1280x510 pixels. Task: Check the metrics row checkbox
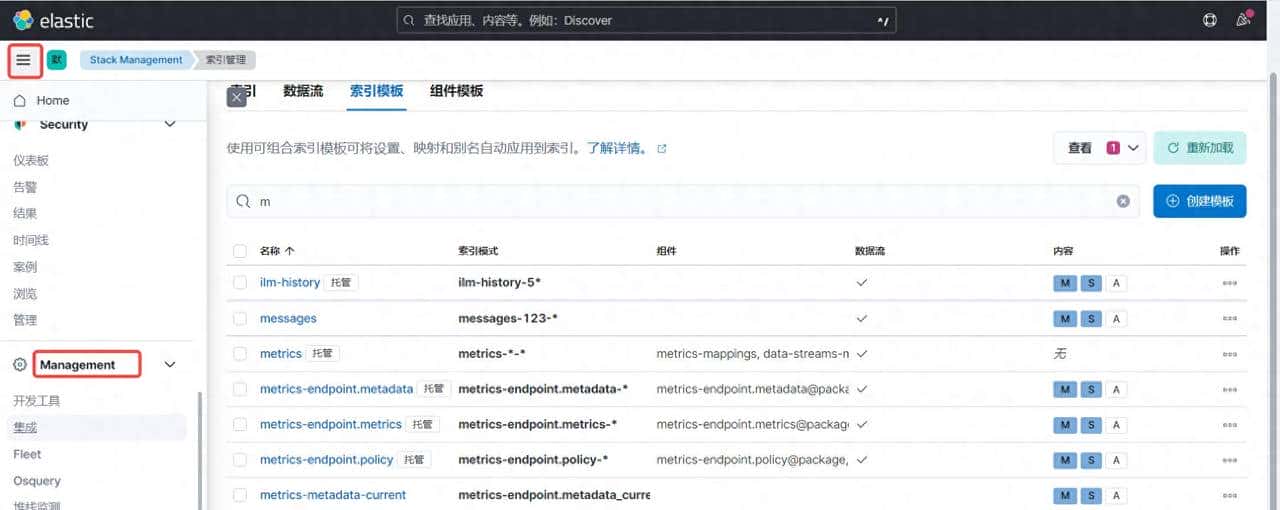(240, 354)
